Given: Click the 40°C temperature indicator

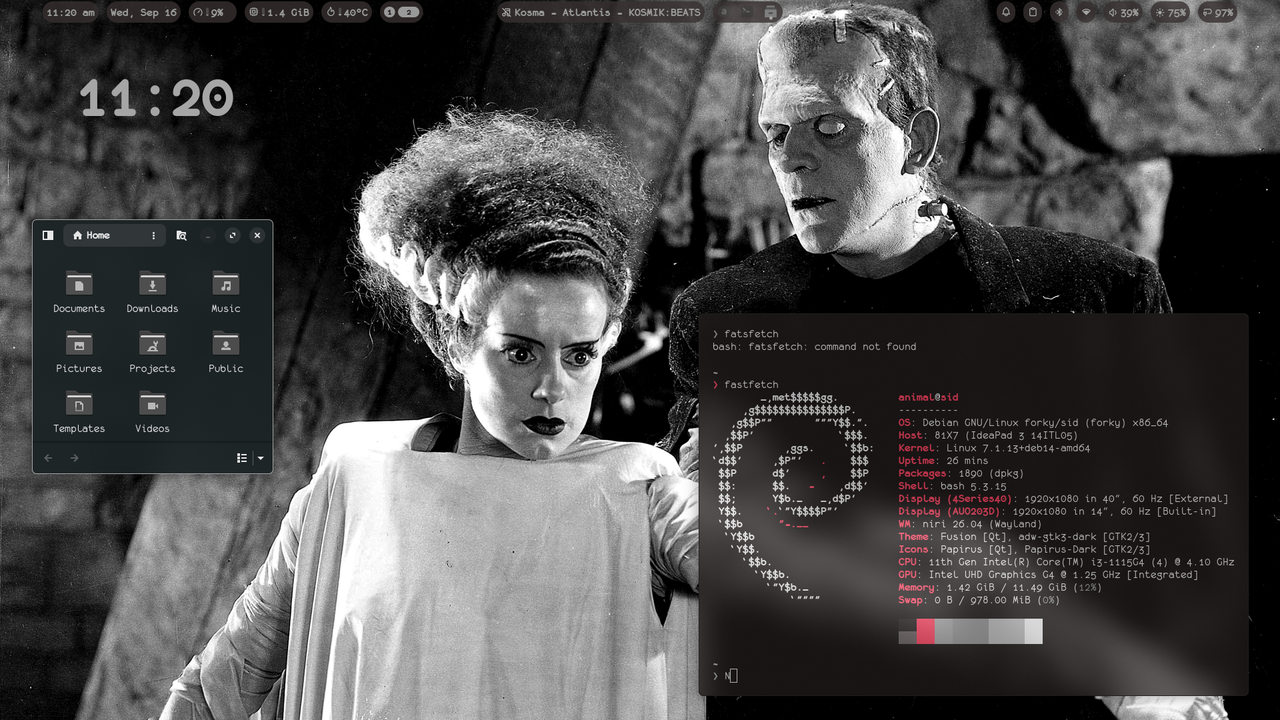Looking at the screenshot, I should pyautogui.click(x=348, y=12).
